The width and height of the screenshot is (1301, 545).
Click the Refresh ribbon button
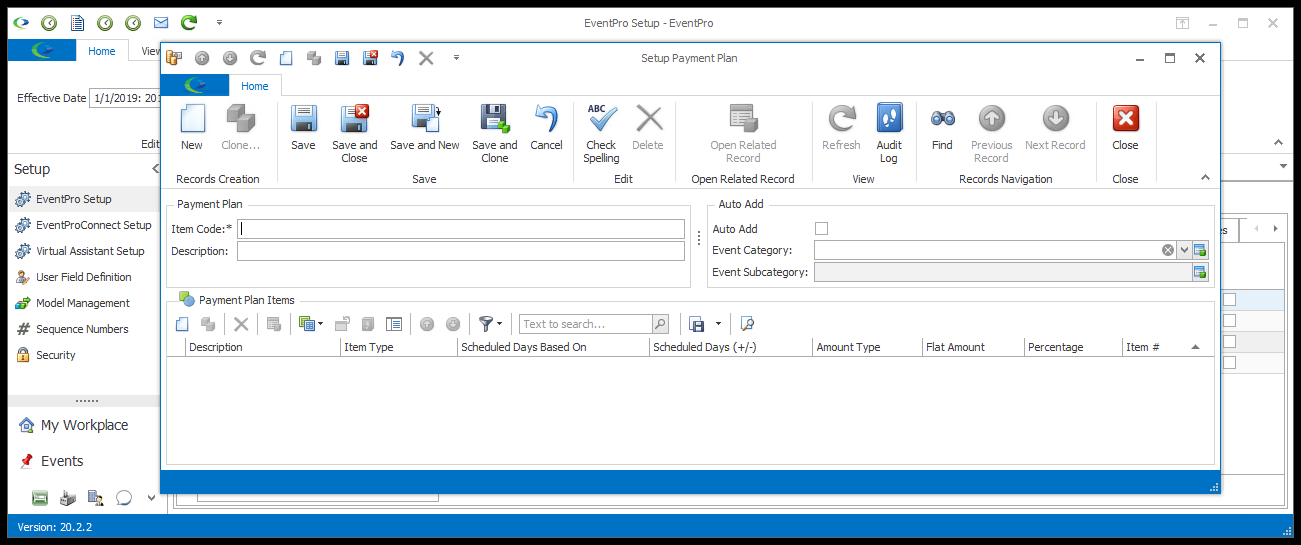[x=841, y=128]
